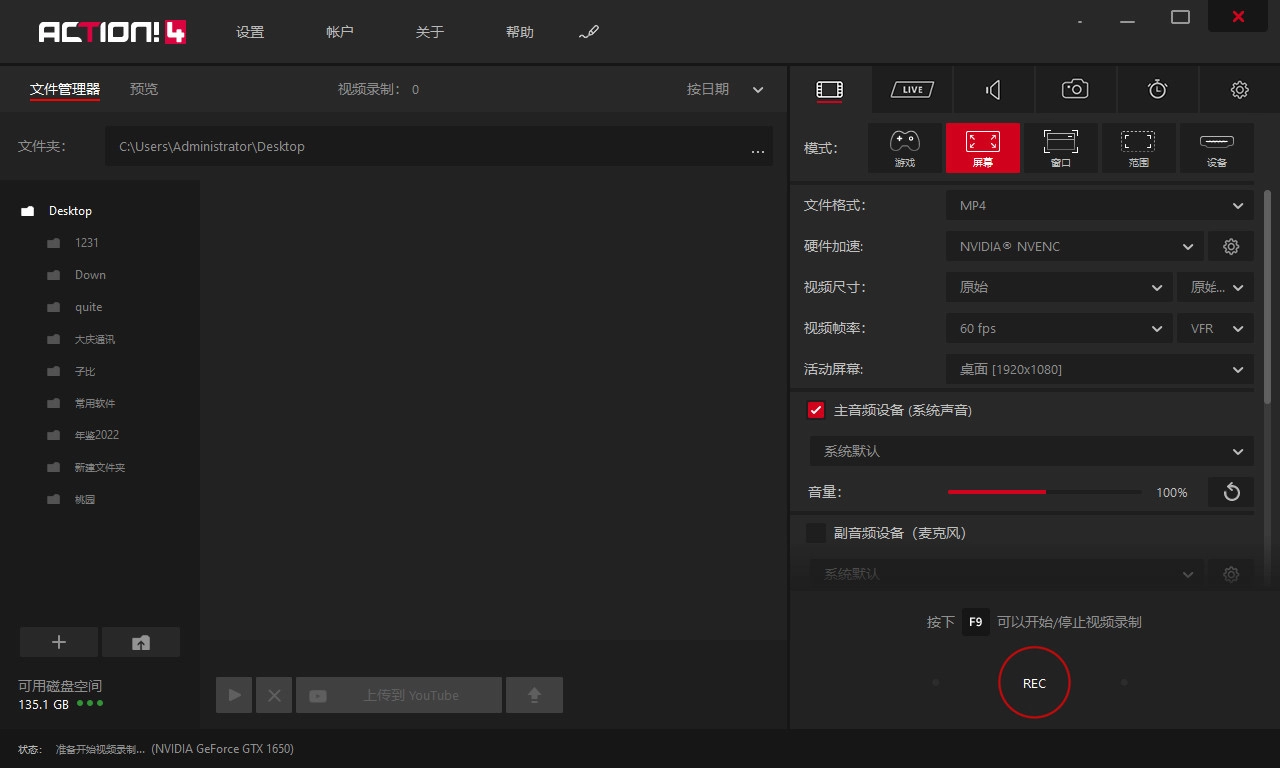Open the 60 fps frame rate dropdown
The image size is (1280, 768).
(1059, 328)
